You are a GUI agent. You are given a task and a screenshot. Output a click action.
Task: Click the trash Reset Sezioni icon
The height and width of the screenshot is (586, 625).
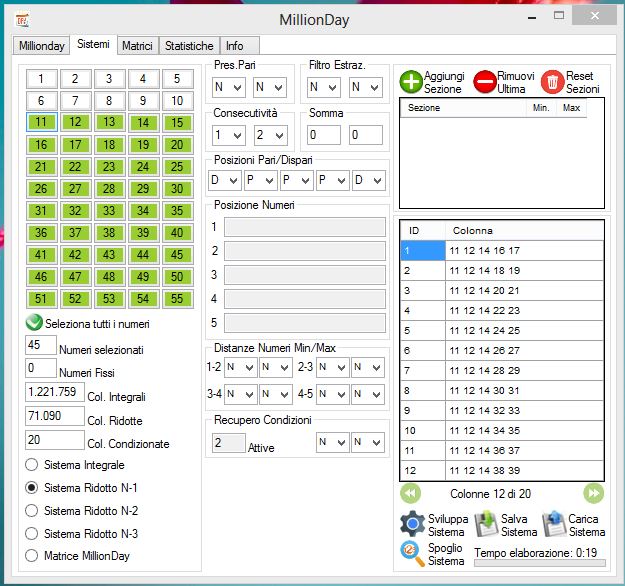point(552,83)
